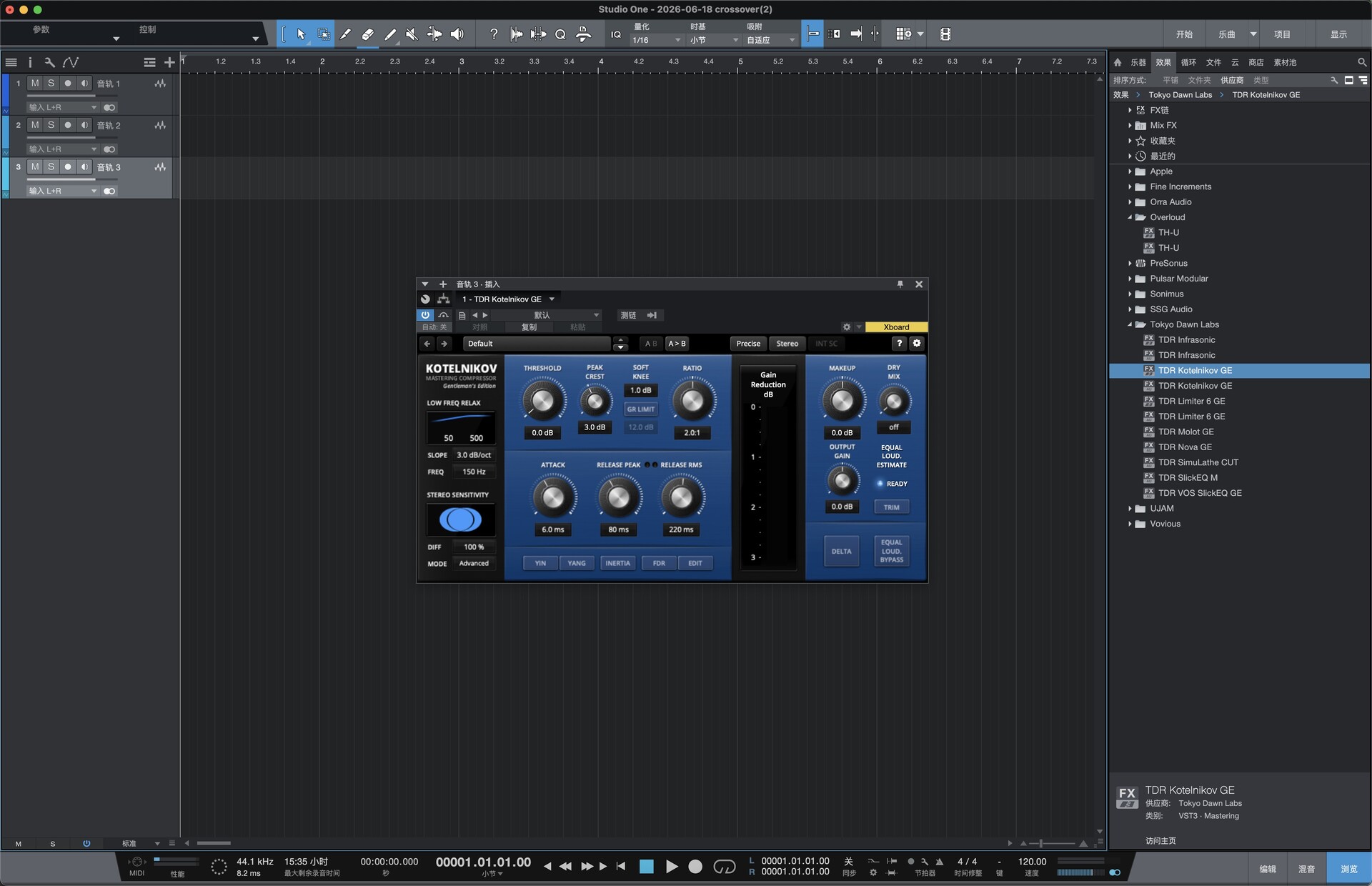Toggle input monitoring on 音轨 1
The height and width of the screenshot is (886, 1372).
84,84
